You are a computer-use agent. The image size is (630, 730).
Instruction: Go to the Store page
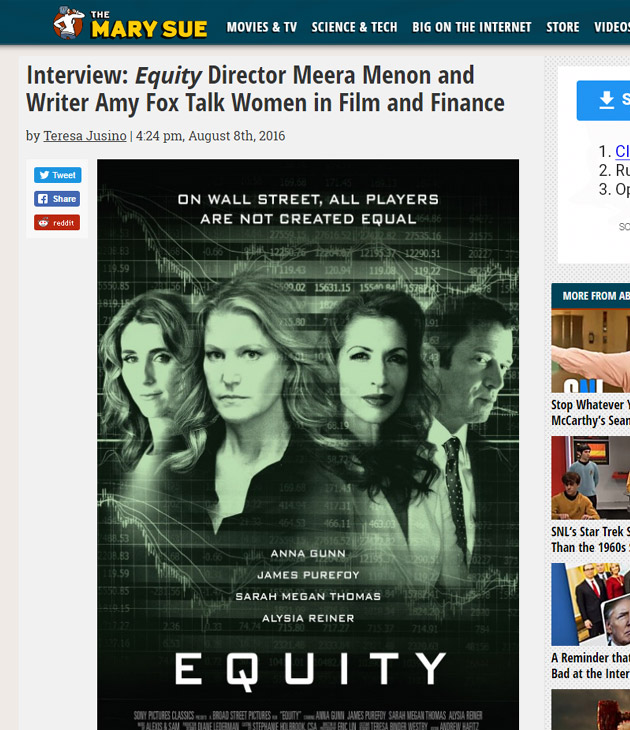pos(562,27)
